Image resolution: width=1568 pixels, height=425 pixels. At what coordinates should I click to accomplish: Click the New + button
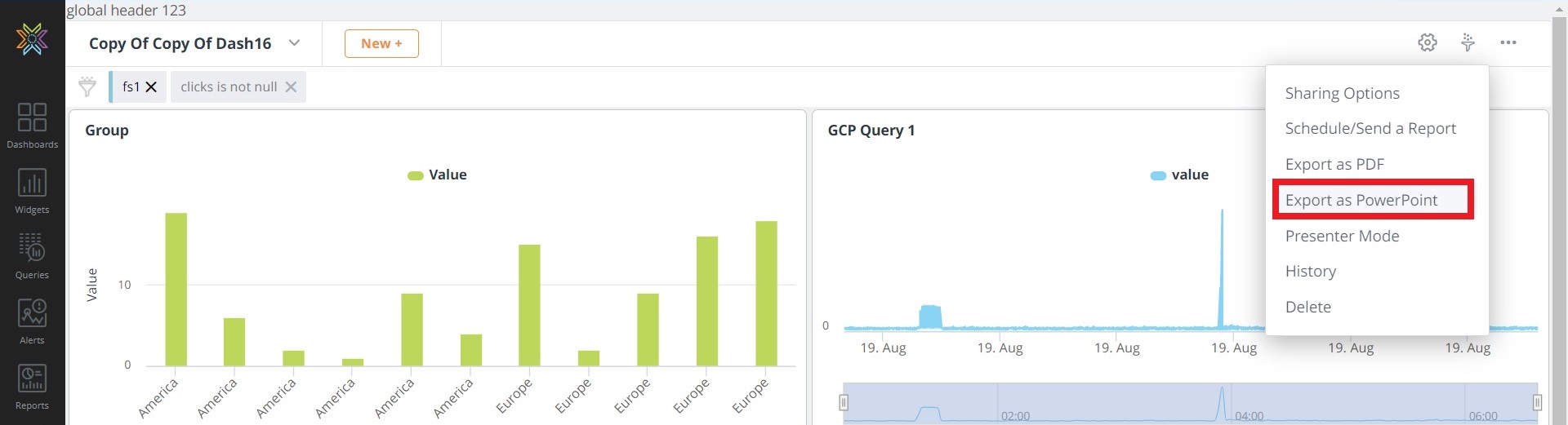coord(381,43)
